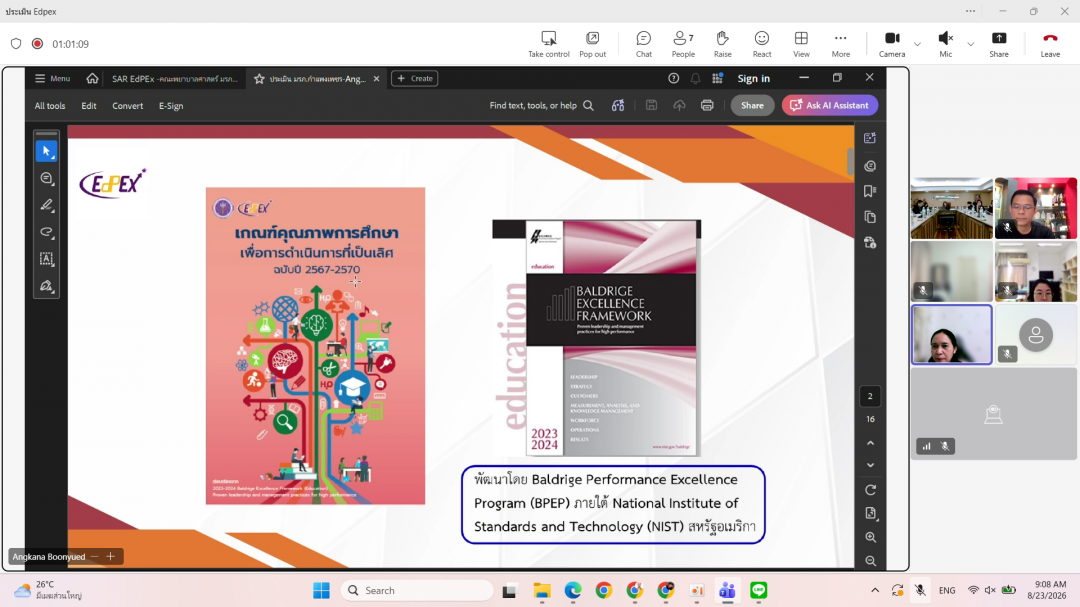
Task: Zoom out of the PDF
Action: (871, 562)
